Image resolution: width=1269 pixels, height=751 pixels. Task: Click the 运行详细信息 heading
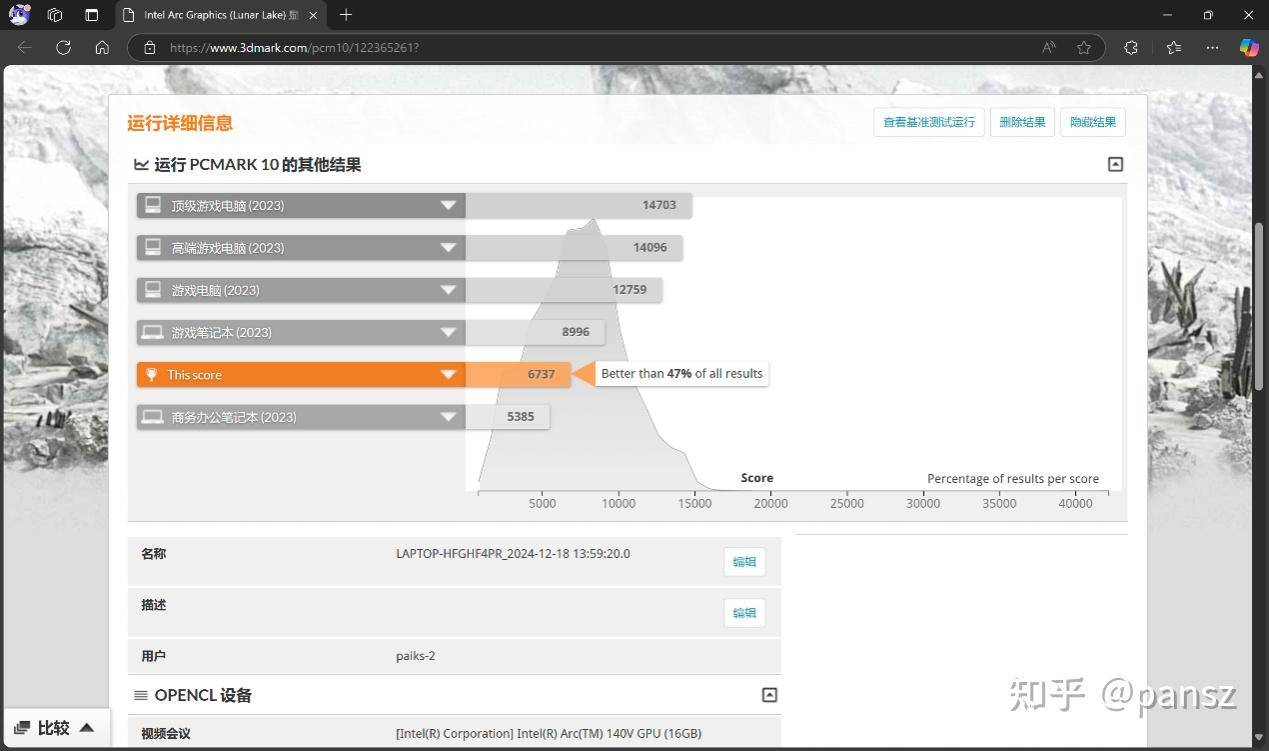(180, 123)
